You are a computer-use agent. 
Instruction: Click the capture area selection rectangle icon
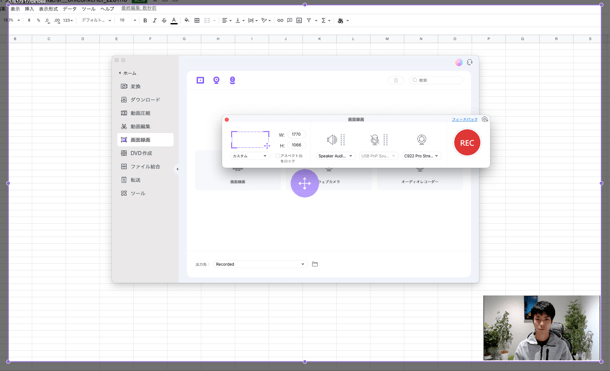click(x=250, y=140)
